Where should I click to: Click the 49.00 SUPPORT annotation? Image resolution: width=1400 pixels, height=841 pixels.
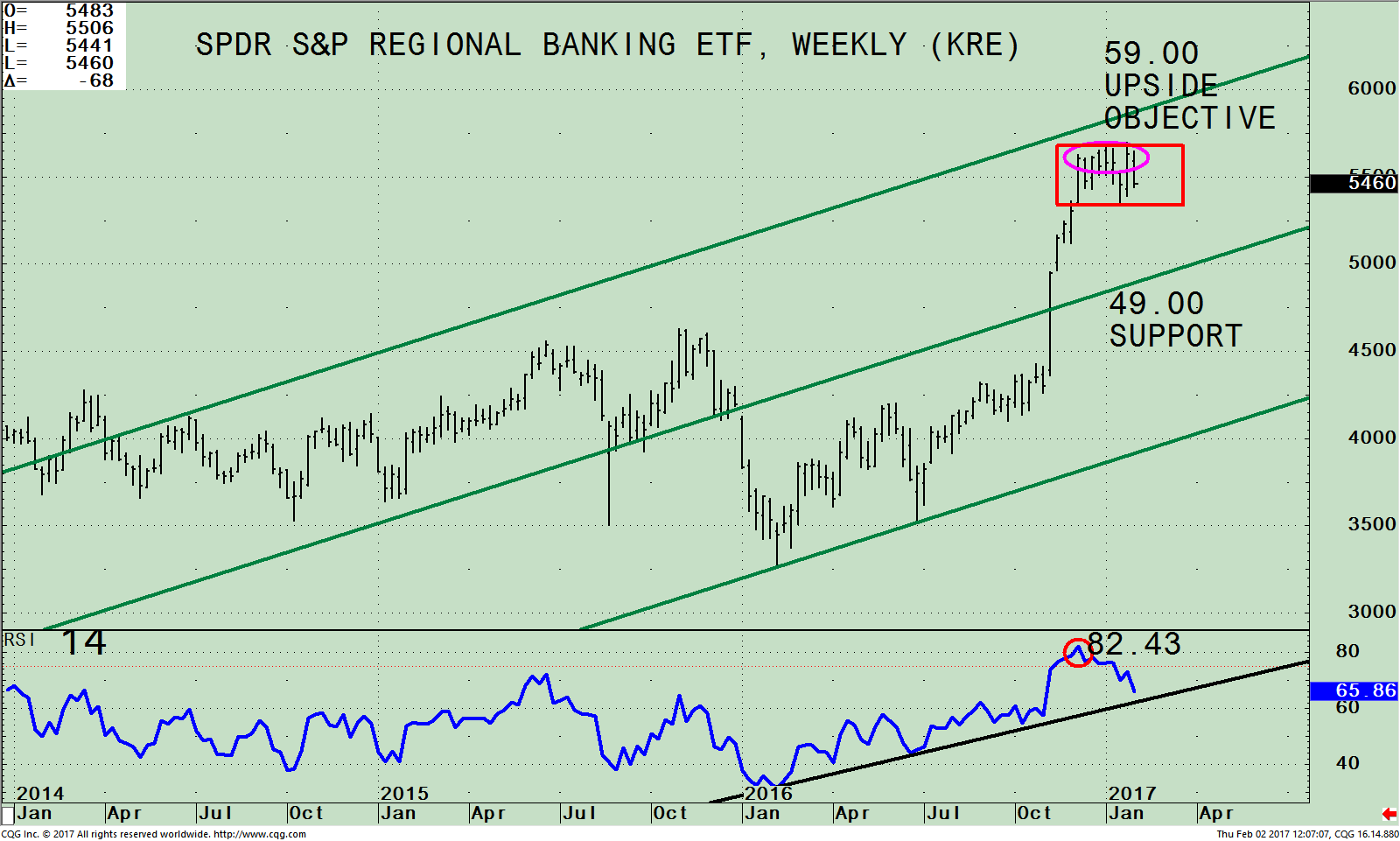[1175, 319]
